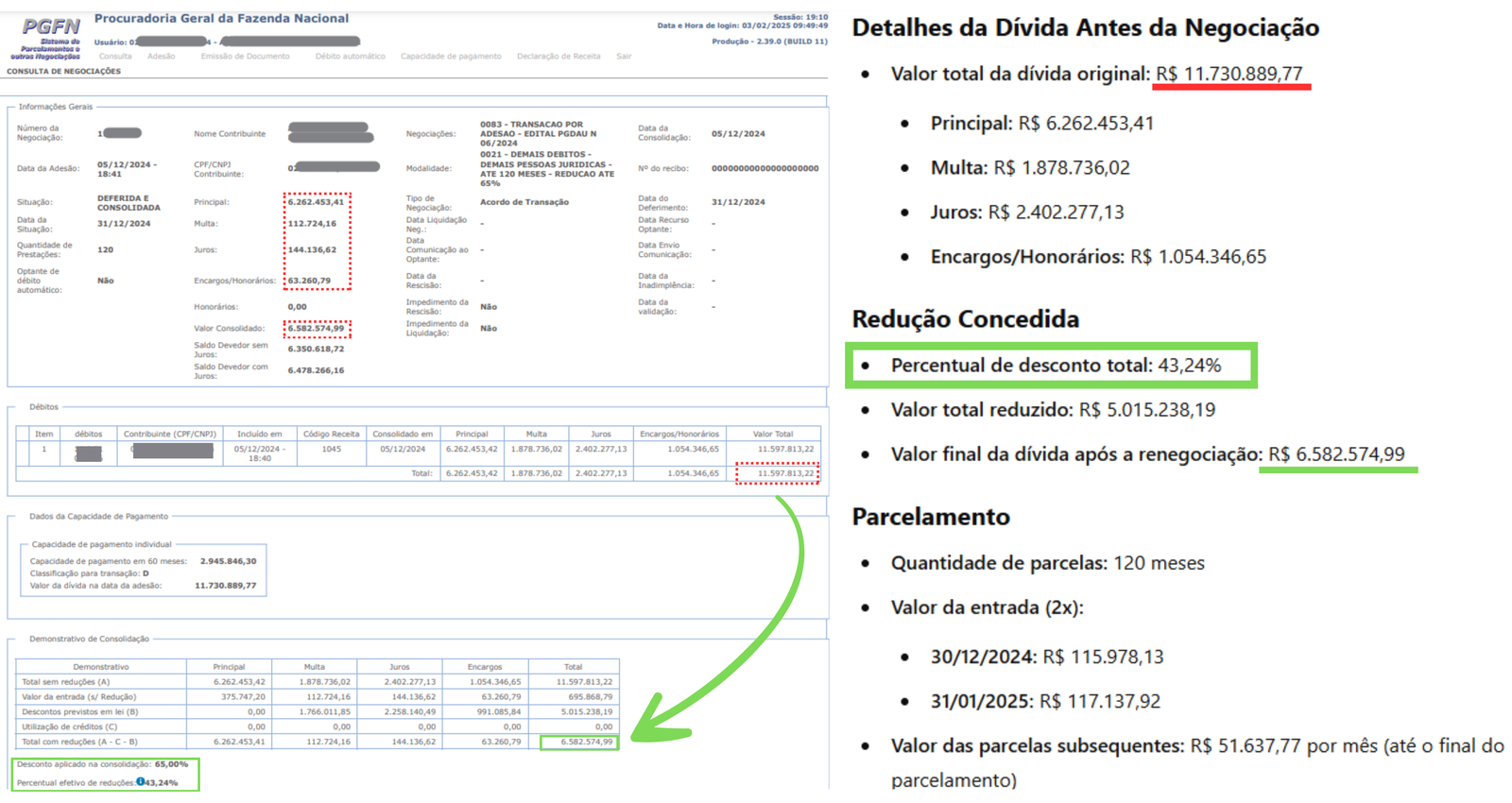Click info icon beside Percentual efetivo de reduções

pos(140,782)
